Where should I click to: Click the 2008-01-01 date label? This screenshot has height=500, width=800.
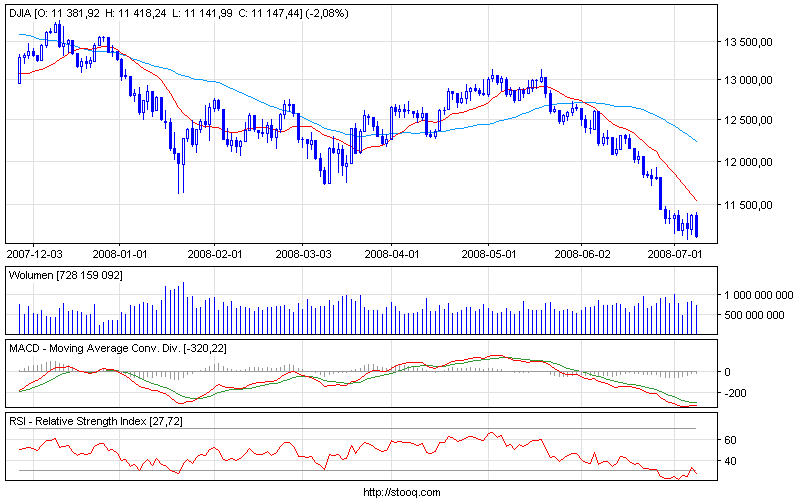point(119,254)
